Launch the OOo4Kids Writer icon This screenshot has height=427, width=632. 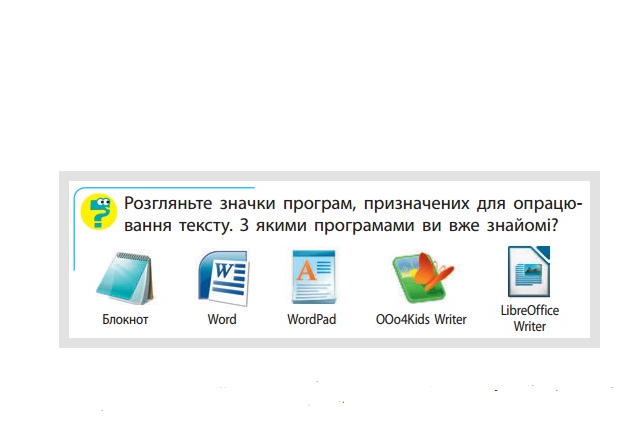[418, 278]
